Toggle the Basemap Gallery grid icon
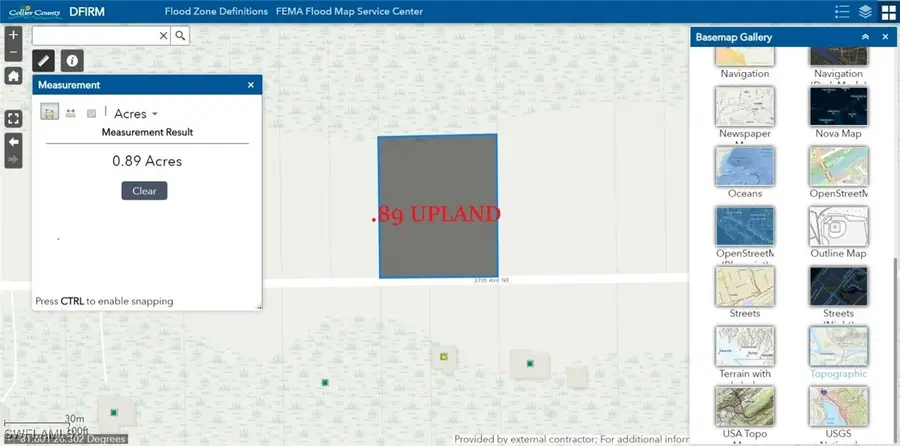 click(x=887, y=12)
